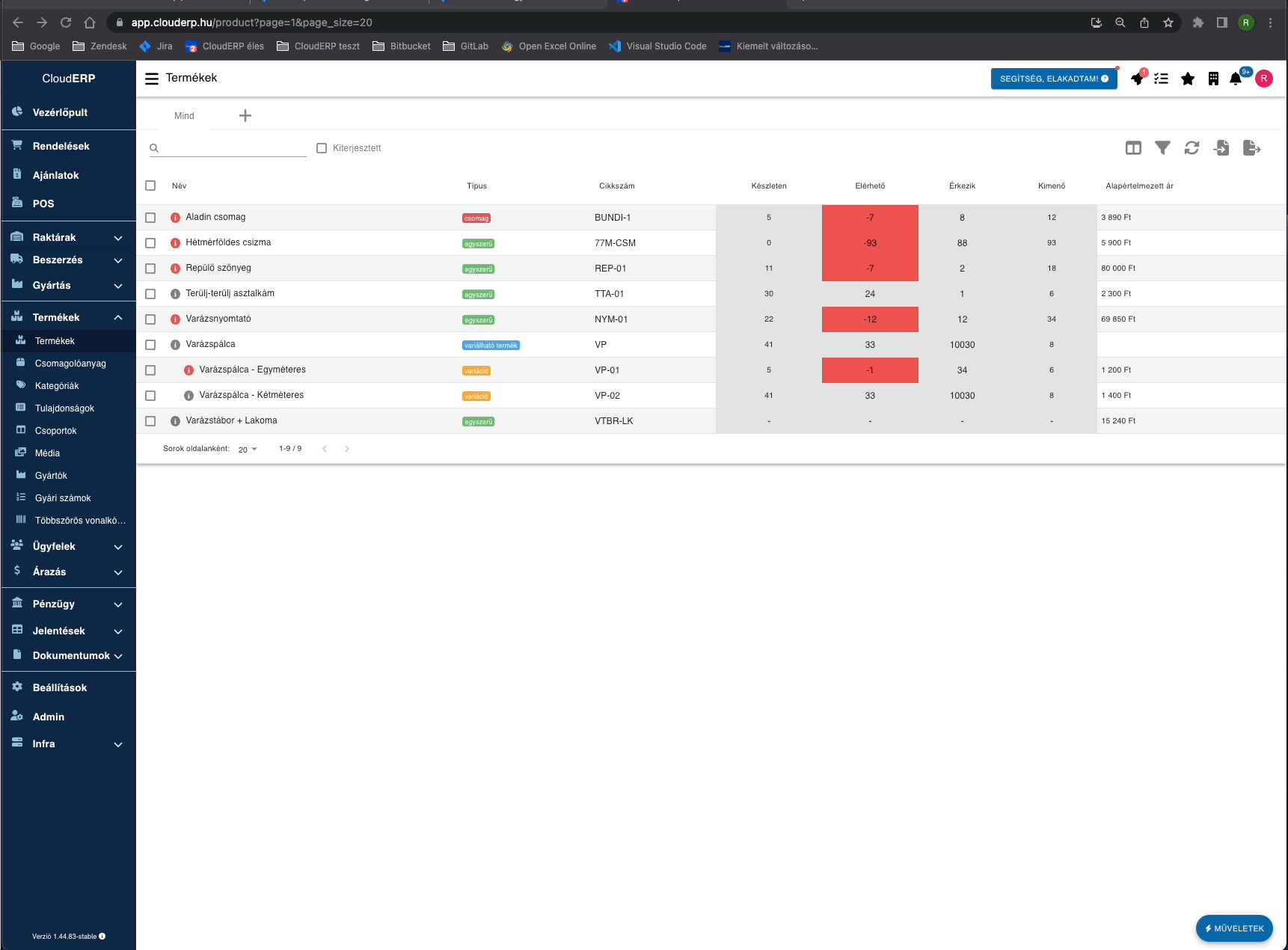The width and height of the screenshot is (1288, 950).
Task: Click the column layout icon in toolbar
Action: 1133,148
